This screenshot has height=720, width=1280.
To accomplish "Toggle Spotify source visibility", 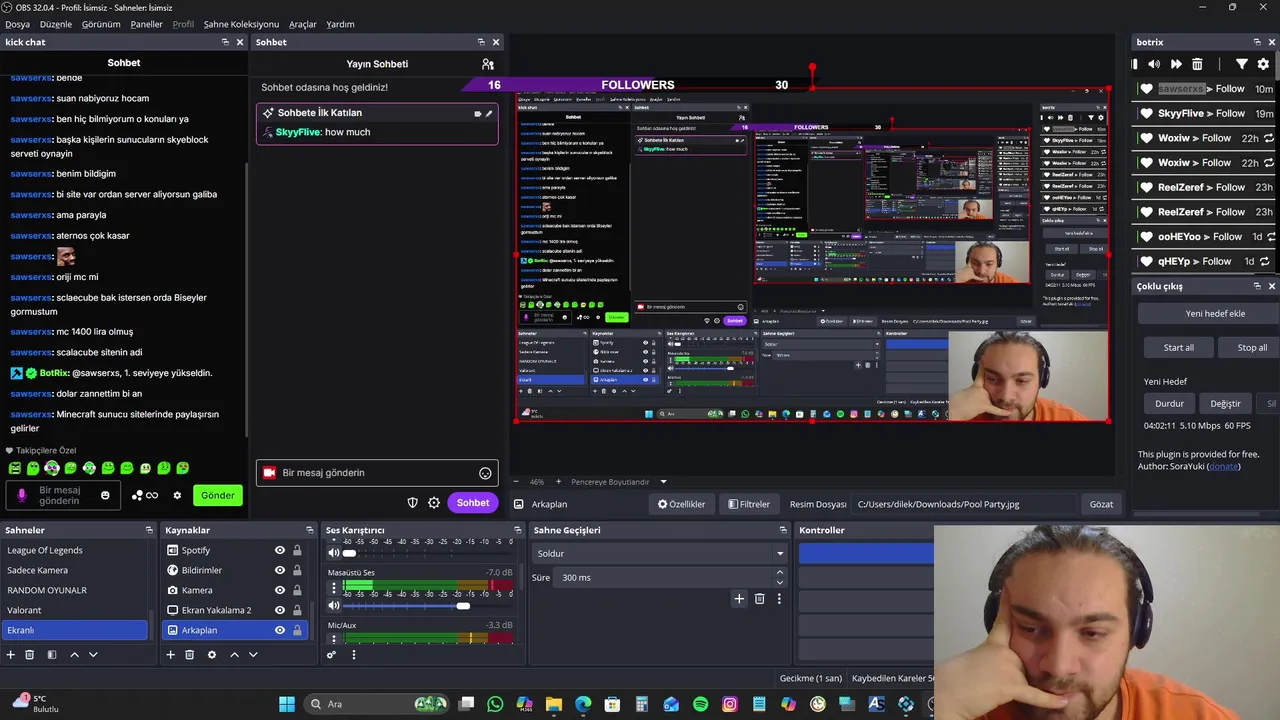I will 280,550.
